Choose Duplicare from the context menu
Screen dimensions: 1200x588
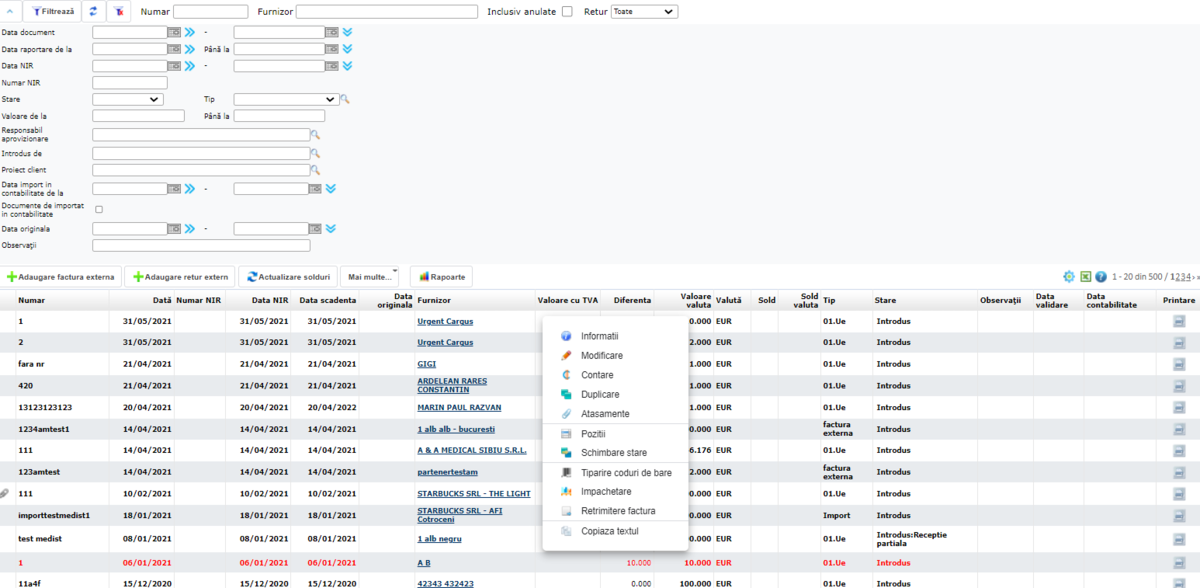point(600,395)
